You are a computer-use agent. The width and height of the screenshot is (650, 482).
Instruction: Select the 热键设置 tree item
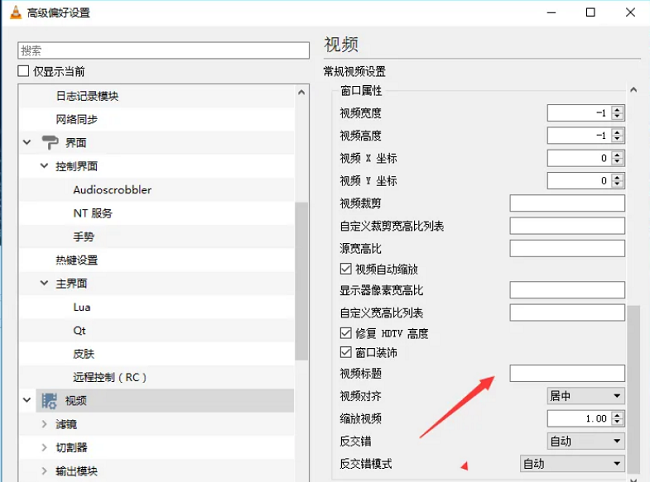coord(76,260)
